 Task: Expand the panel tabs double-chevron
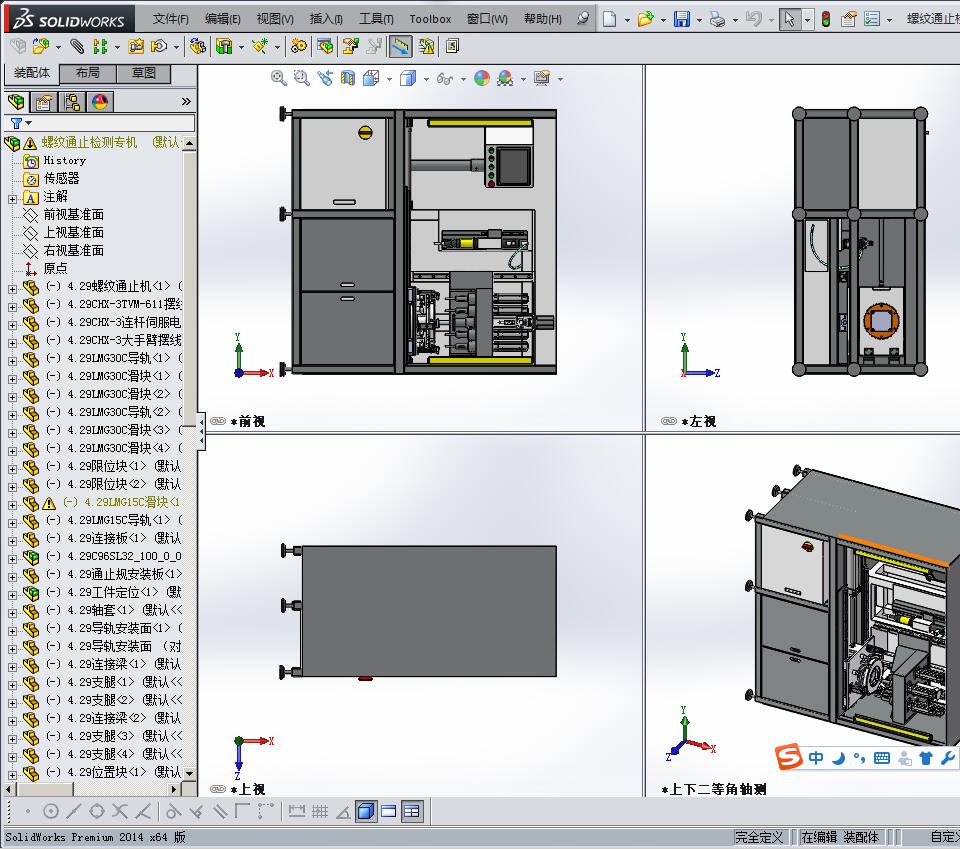click(x=186, y=102)
